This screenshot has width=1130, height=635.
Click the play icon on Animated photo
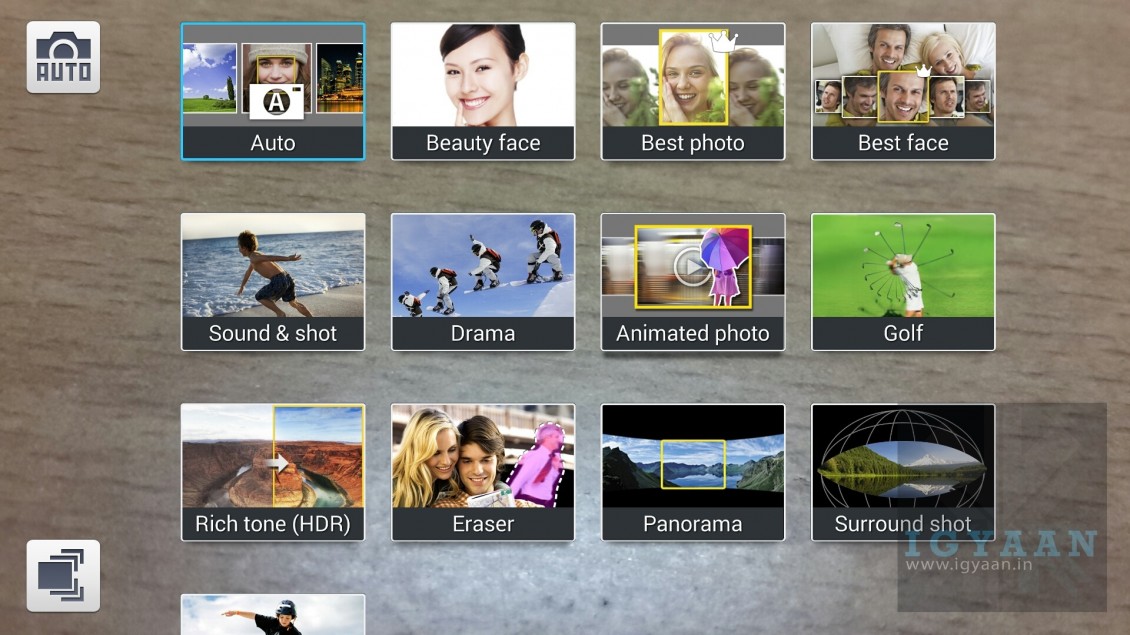tap(690, 266)
